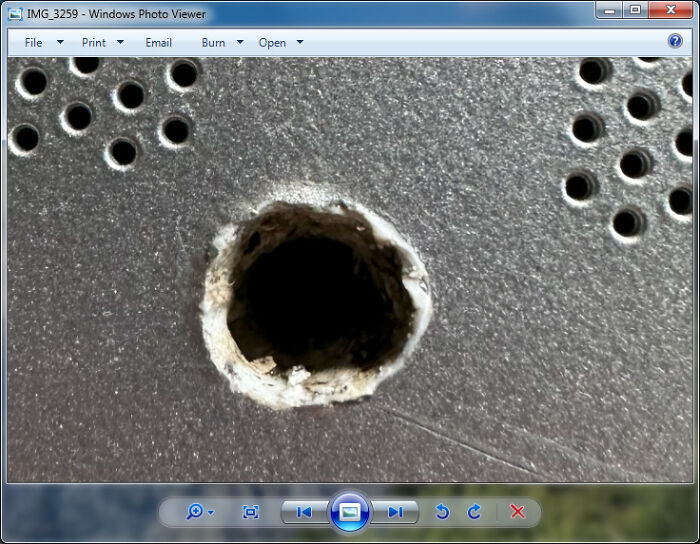Expand the Print dropdown arrow
700x544 pixels.
120,43
